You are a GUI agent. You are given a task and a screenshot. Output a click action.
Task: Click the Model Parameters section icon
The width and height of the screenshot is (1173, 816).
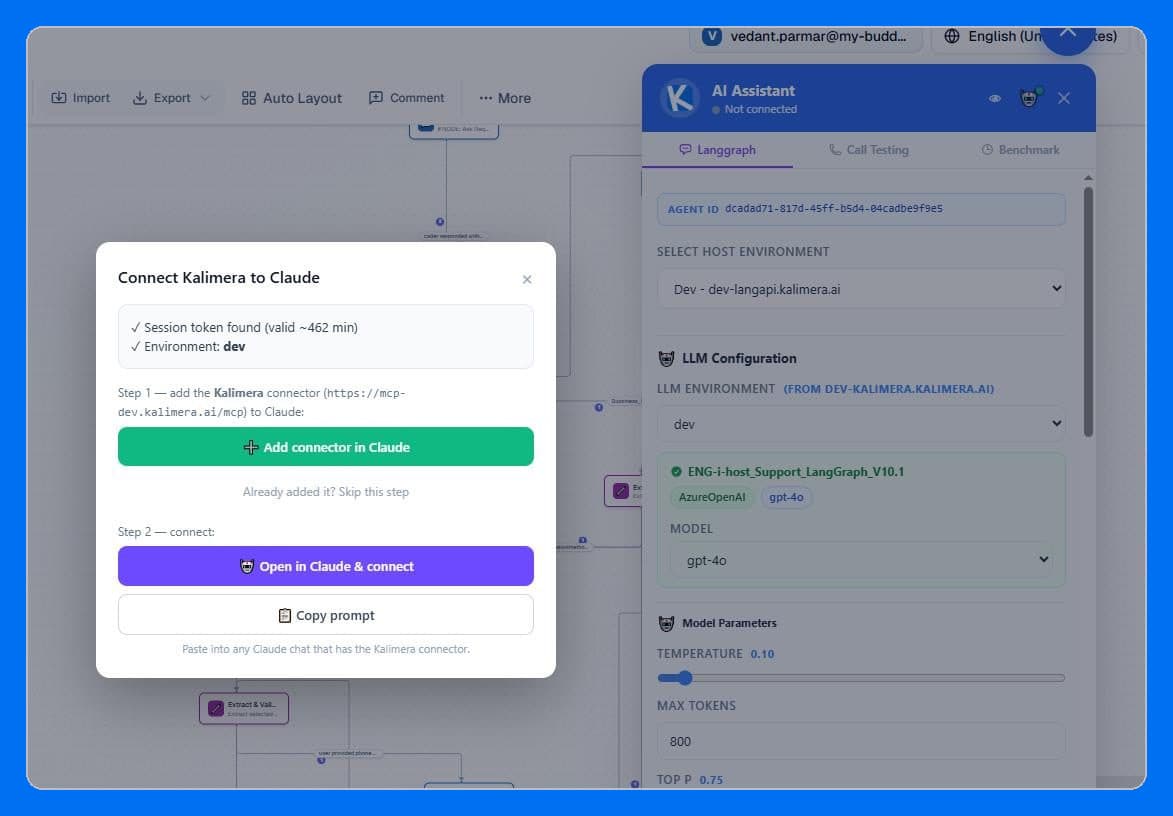[x=666, y=623]
